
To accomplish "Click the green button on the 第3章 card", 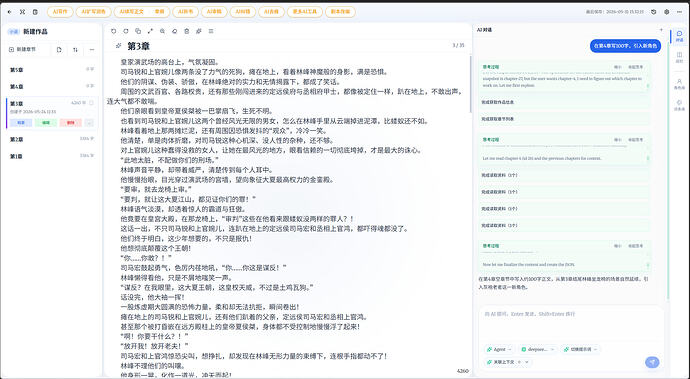I will pyautogui.click(x=46, y=123).
